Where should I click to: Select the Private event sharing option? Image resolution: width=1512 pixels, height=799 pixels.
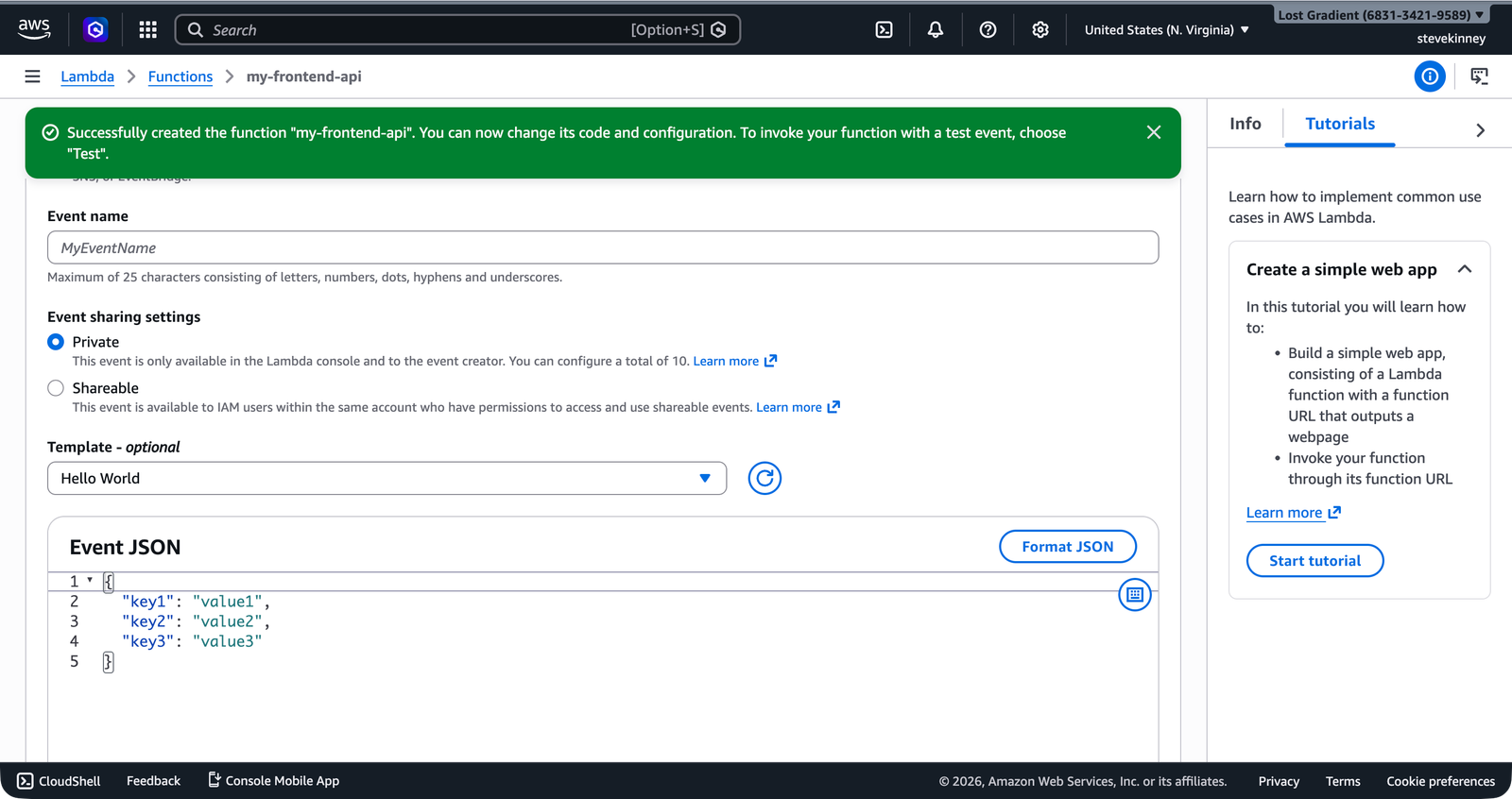click(x=56, y=342)
